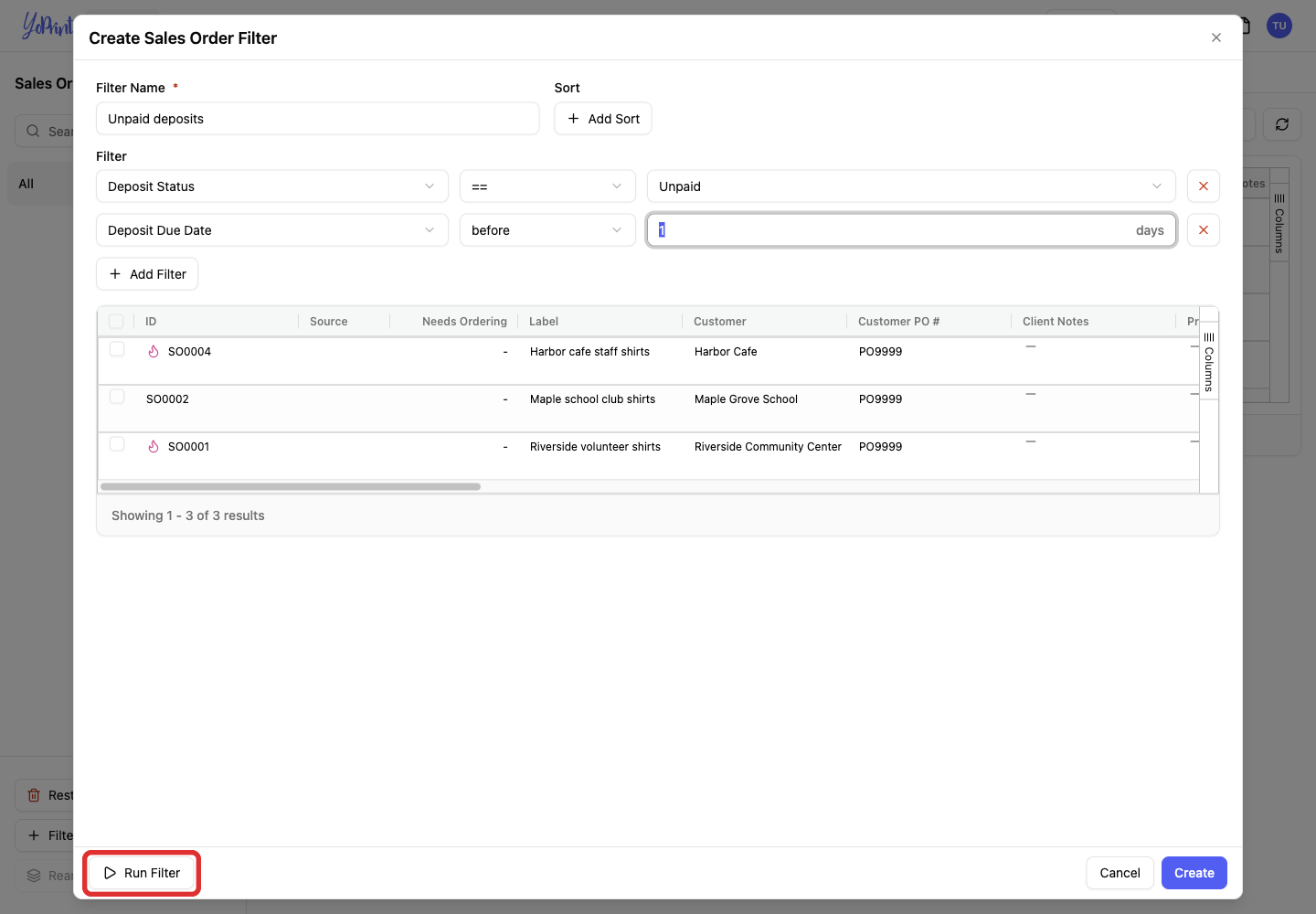Open the TU user avatar menu
The image size is (1316, 914).
click(x=1279, y=26)
